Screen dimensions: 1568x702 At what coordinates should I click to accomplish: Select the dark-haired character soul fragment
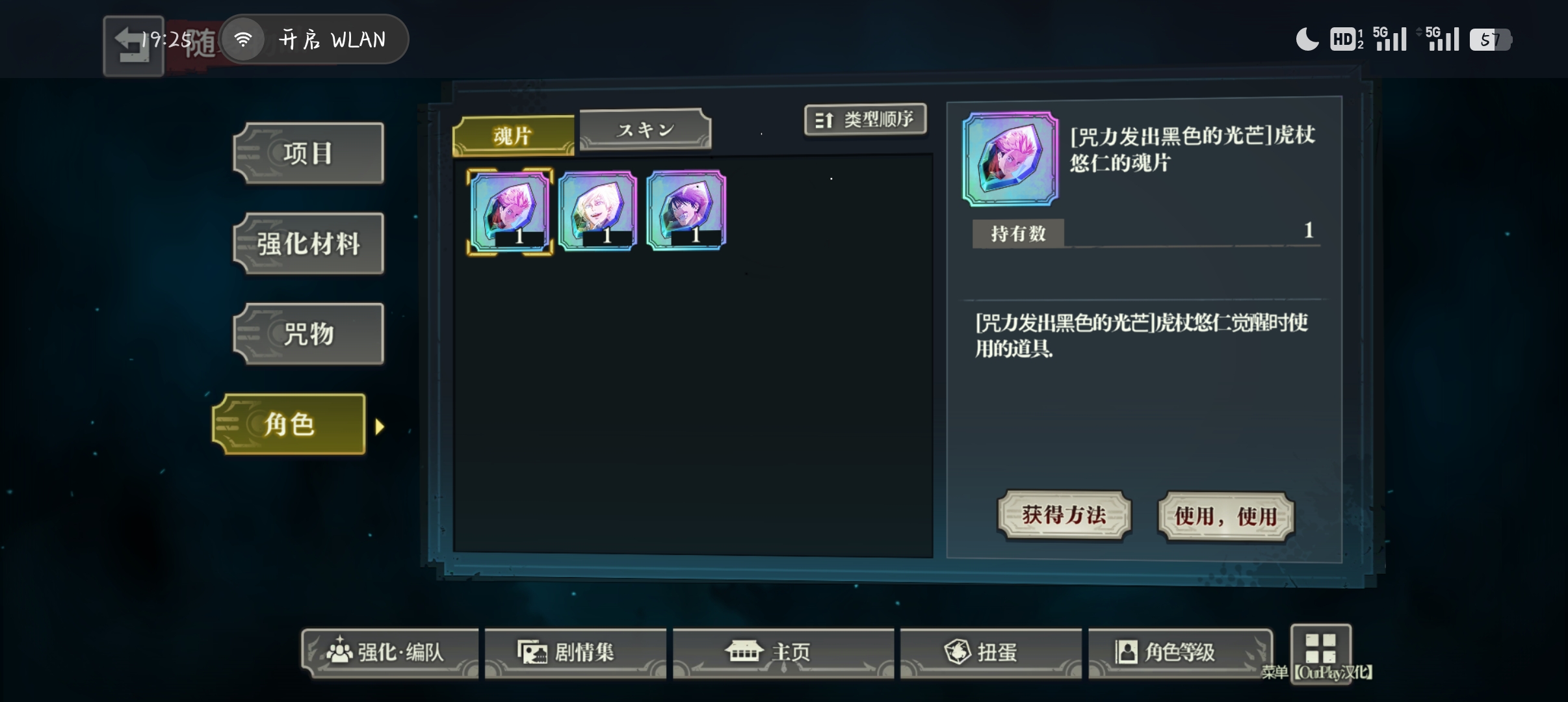pyautogui.click(x=686, y=211)
